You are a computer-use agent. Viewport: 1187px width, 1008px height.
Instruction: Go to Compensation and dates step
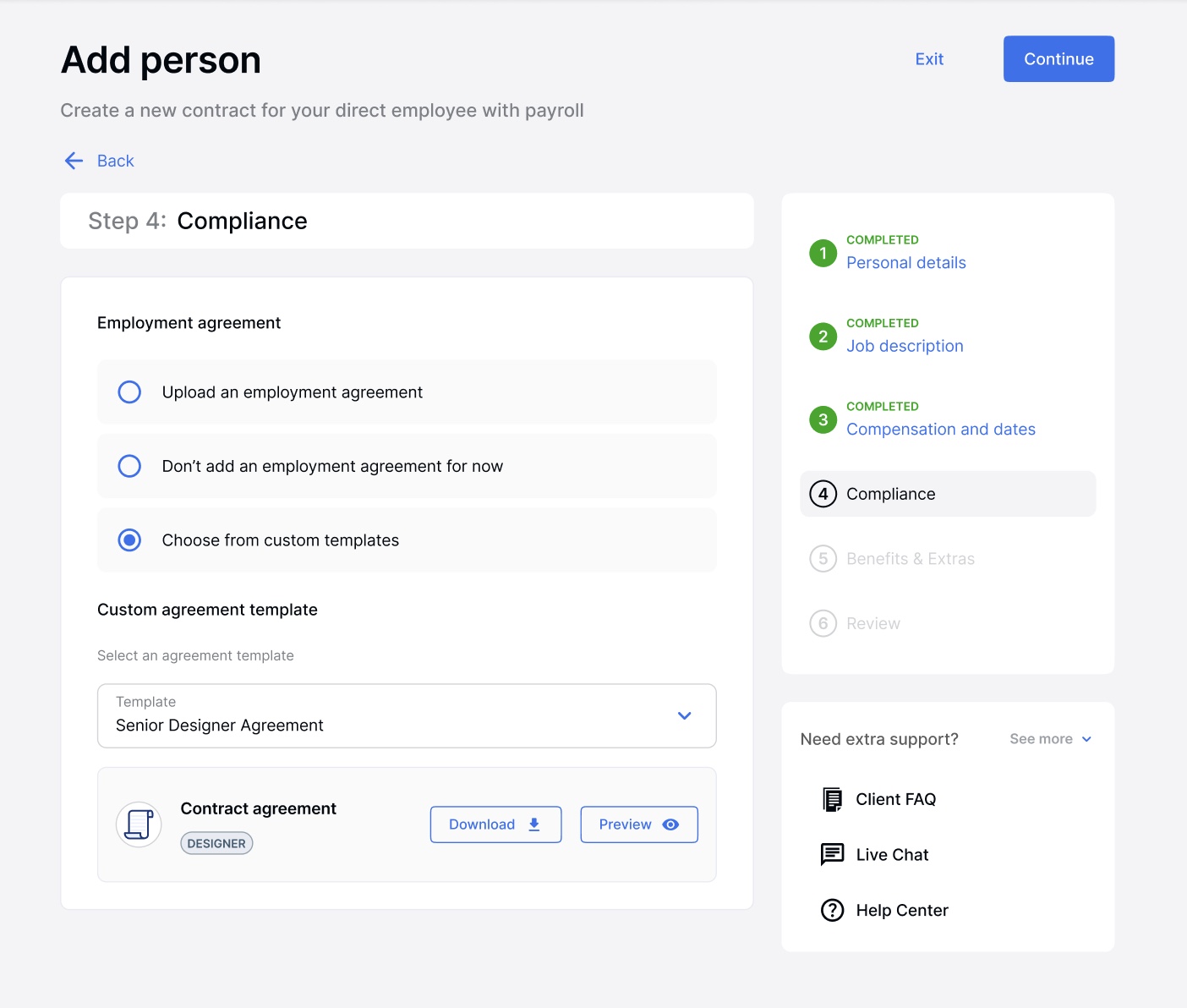pyautogui.click(x=941, y=430)
